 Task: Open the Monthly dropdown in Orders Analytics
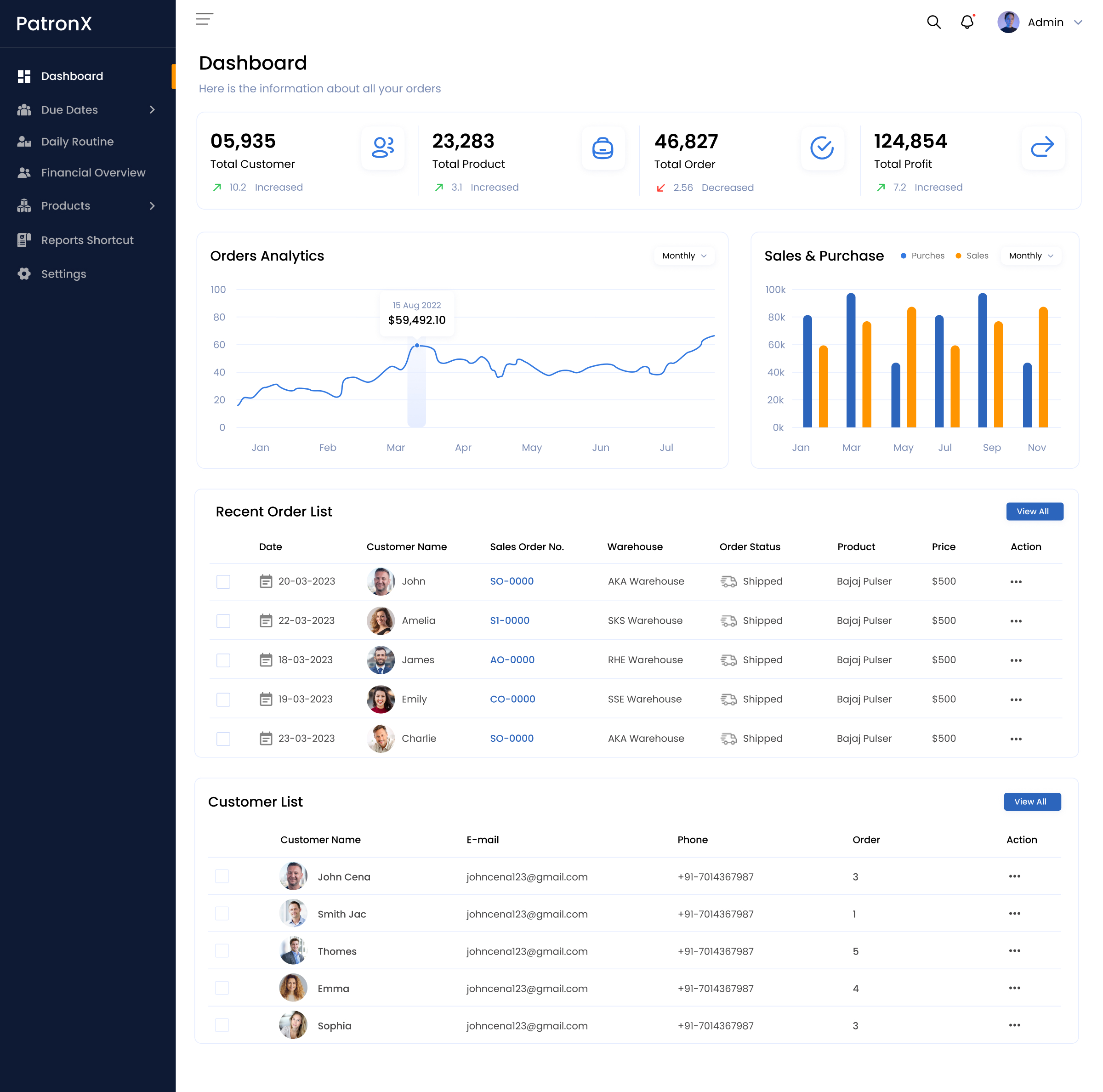[683, 256]
